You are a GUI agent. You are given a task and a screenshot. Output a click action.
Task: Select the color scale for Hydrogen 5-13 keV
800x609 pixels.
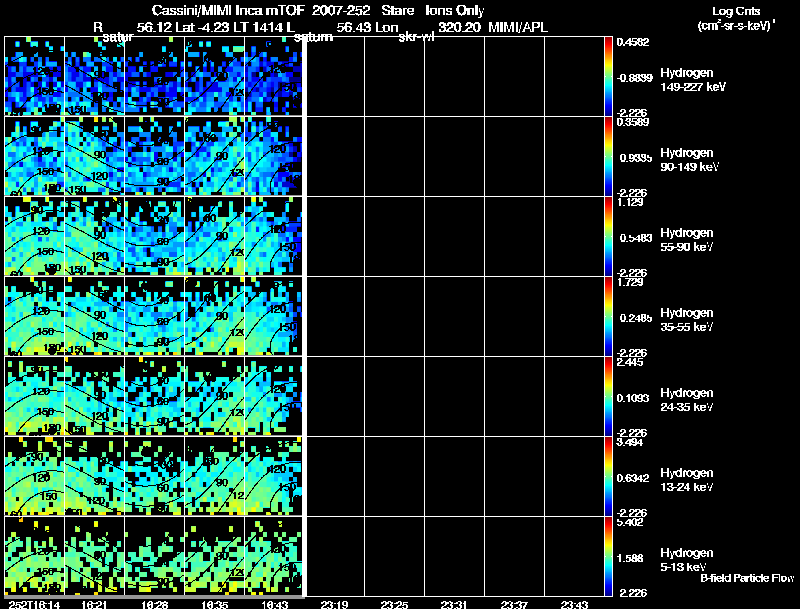pyautogui.click(x=609, y=556)
